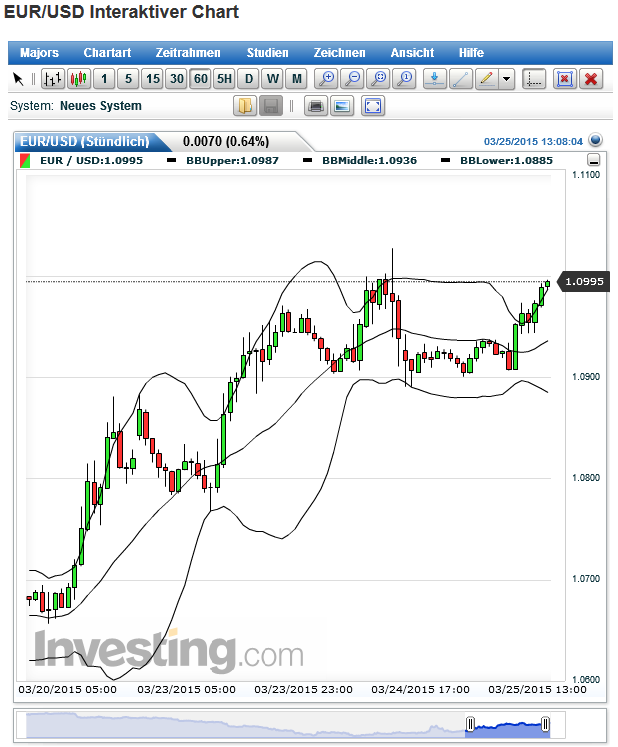Viewport: 618px width, 747px height.
Task: Click the Neues System name text
Action: (x=101, y=106)
